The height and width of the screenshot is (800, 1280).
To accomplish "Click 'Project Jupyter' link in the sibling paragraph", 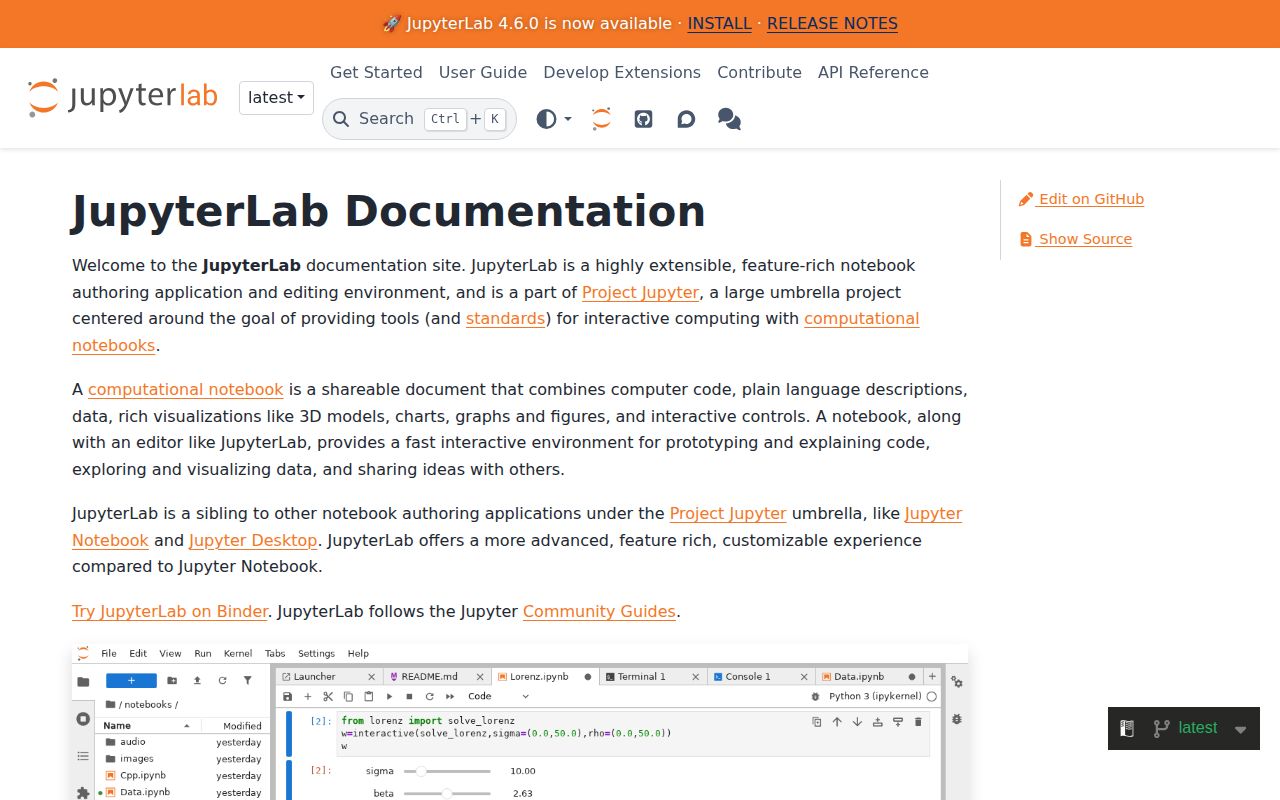I will [x=728, y=513].
